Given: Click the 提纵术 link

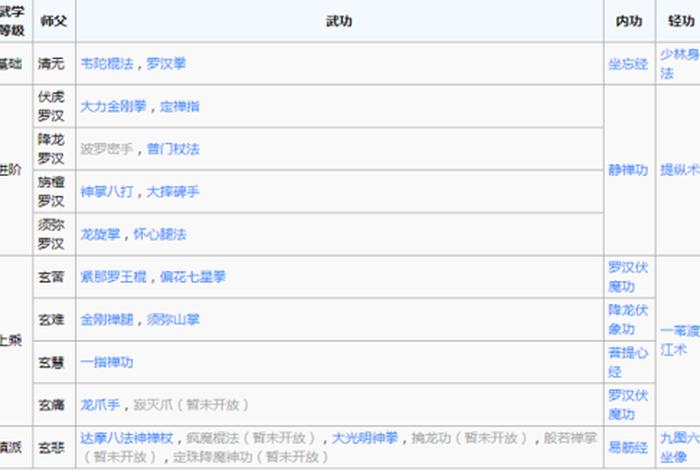Looking at the screenshot, I should point(679,170).
